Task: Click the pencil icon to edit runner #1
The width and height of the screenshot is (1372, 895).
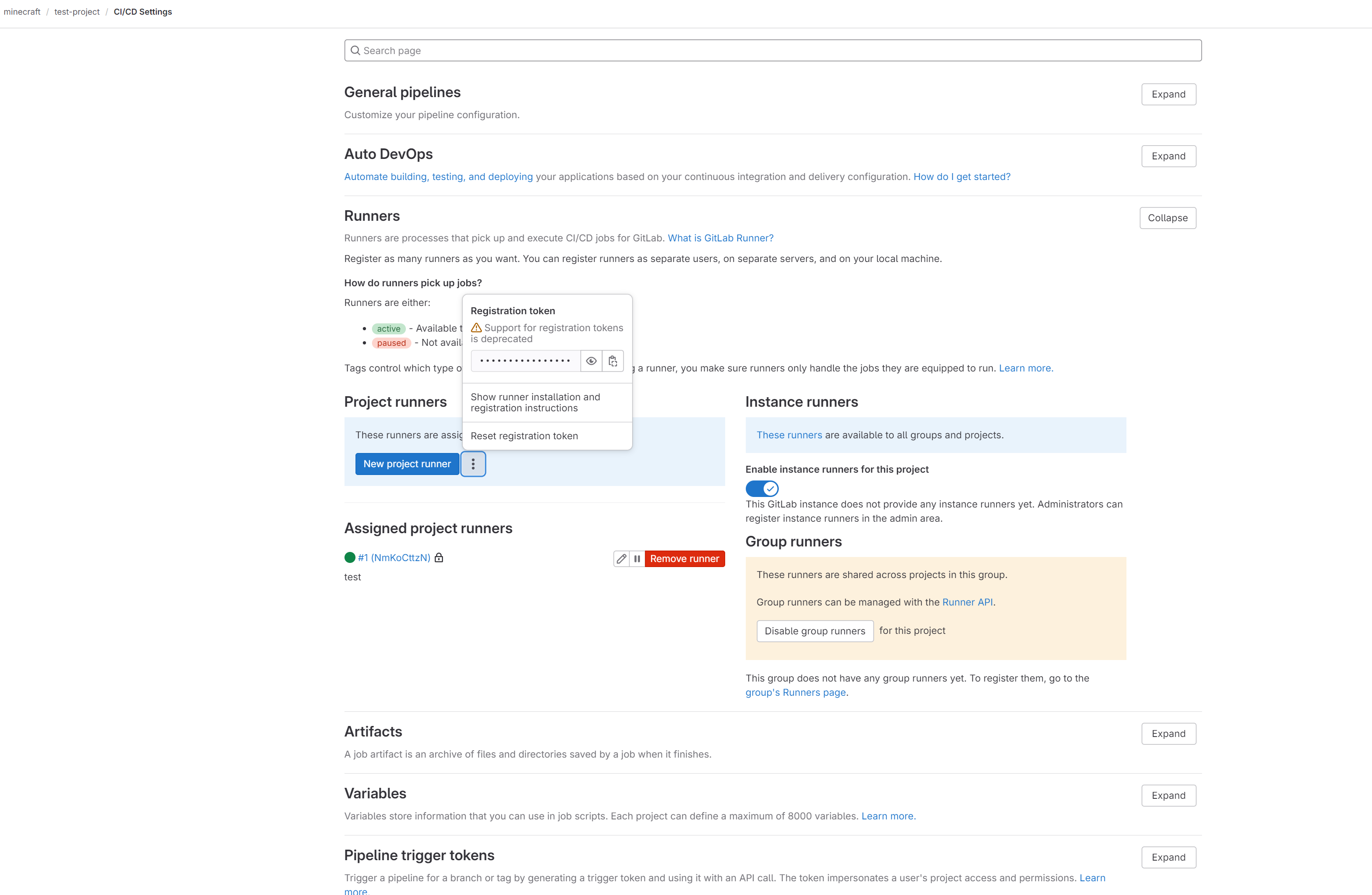Action: (x=622, y=558)
